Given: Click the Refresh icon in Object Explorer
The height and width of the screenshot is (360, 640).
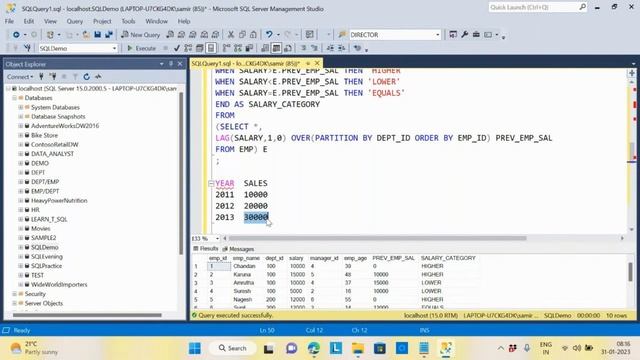Looking at the screenshot, I should (87, 76).
